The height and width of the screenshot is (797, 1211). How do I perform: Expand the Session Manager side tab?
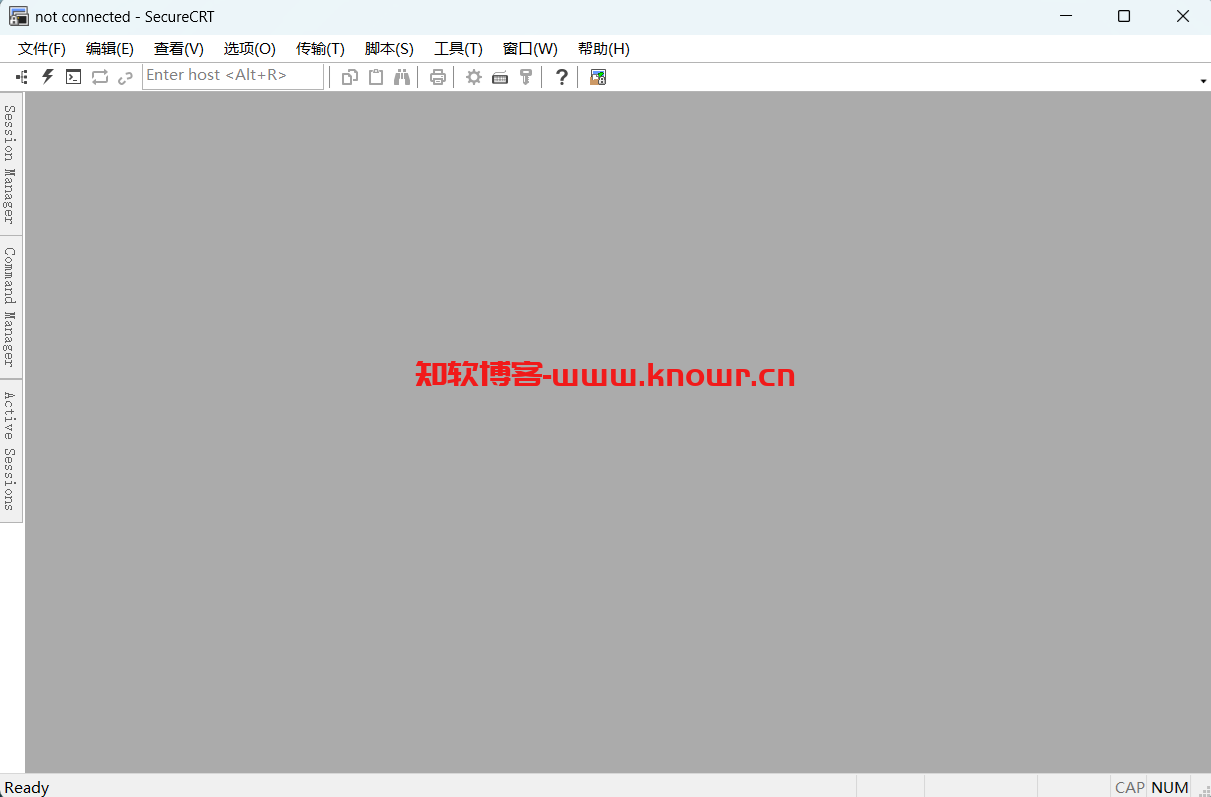10,164
